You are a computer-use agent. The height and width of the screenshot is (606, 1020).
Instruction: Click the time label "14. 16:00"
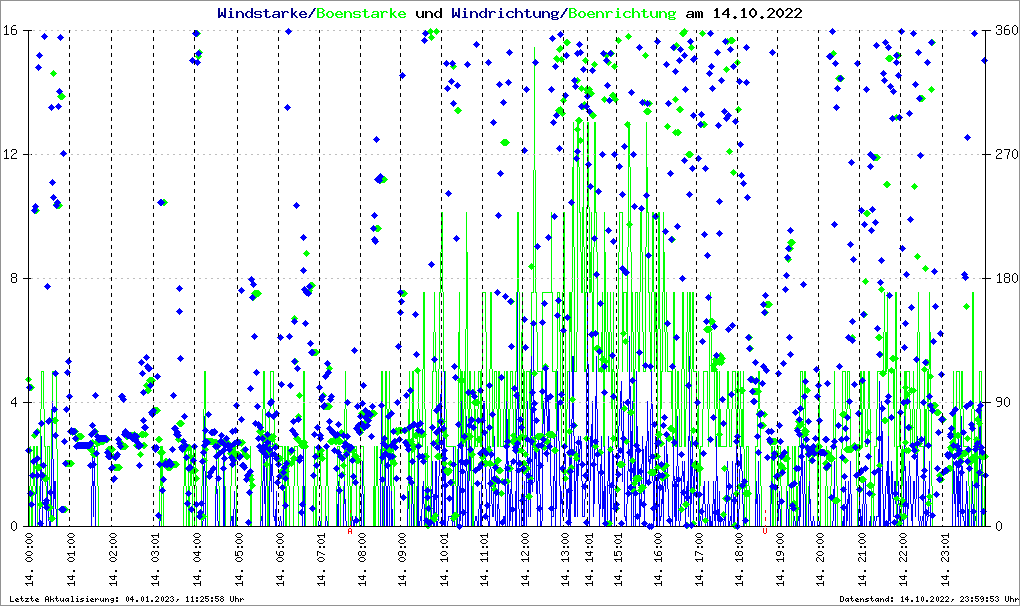658,559
